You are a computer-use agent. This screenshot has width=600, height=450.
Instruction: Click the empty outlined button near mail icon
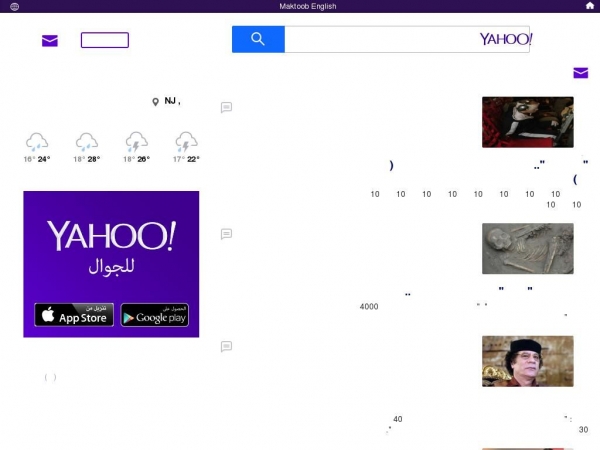pyautogui.click(x=105, y=40)
